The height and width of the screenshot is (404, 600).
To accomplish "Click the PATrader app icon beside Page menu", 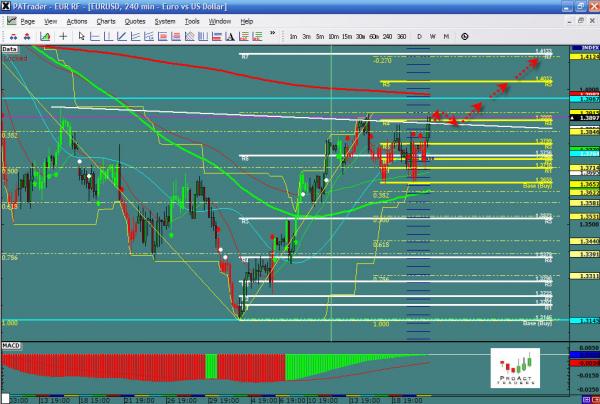I will click(x=11, y=21).
